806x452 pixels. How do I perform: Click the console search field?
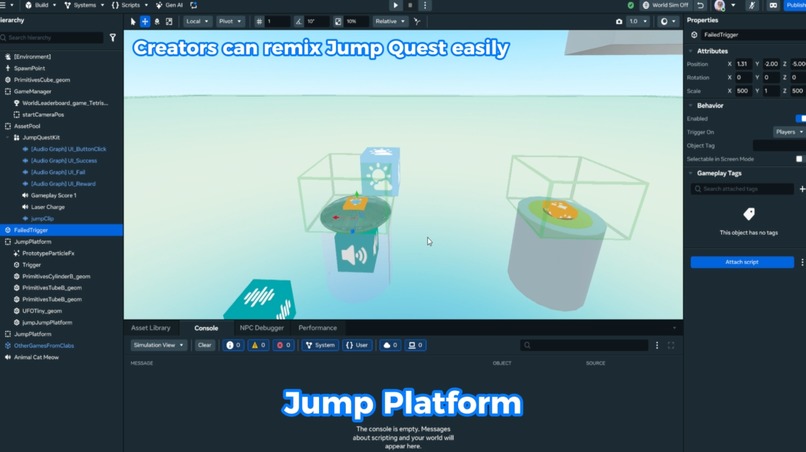584,346
